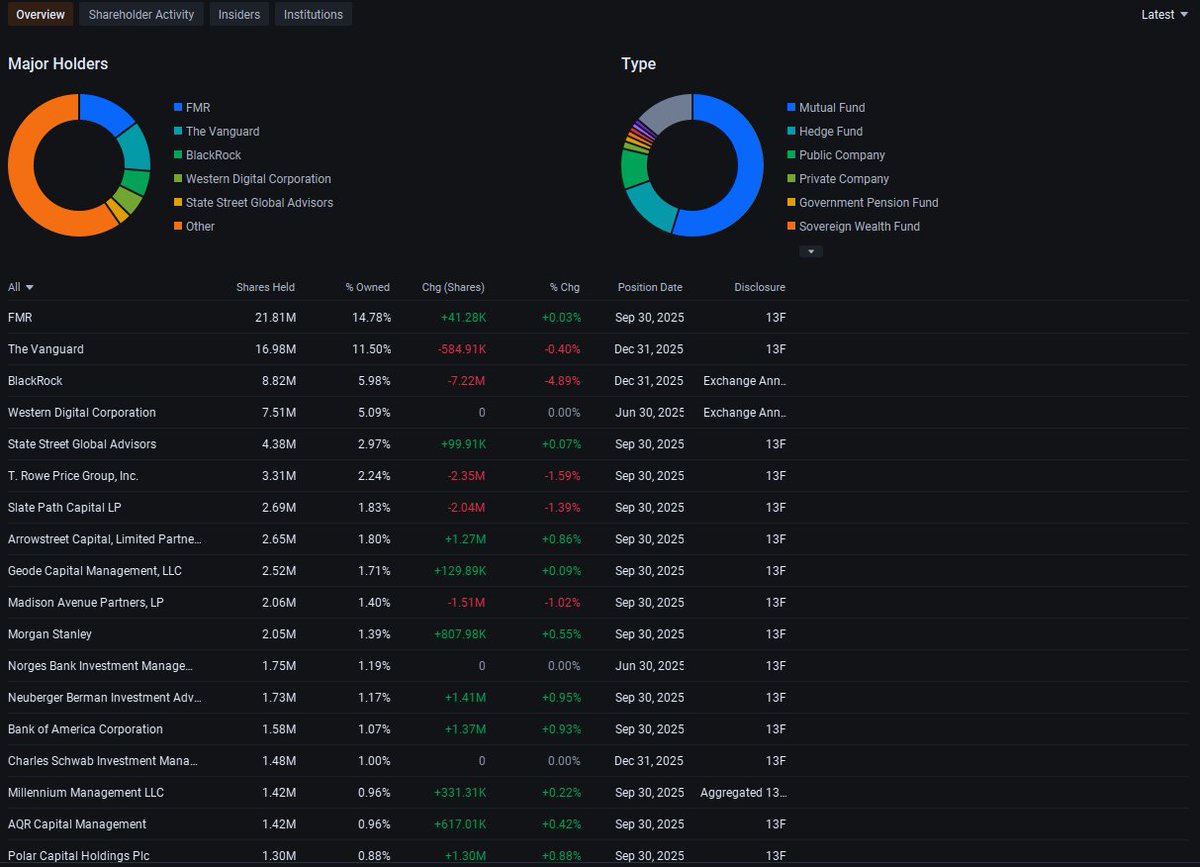The height and width of the screenshot is (867, 1200).
Task: Sort by % Chg column header
Action: pos(564,287)
